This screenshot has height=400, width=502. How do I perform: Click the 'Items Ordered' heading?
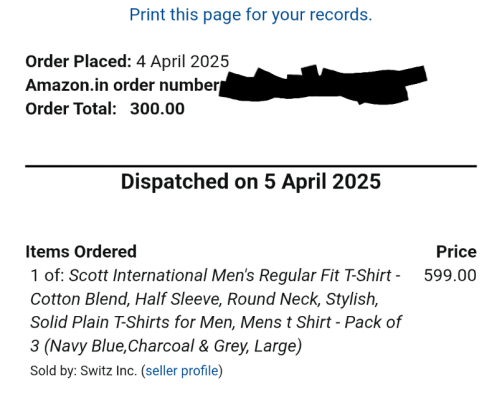click(x=81, y=252)
